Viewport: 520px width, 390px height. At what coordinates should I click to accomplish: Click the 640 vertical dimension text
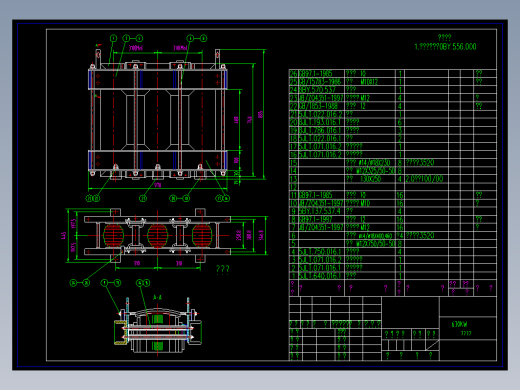(x=236, y=120)
